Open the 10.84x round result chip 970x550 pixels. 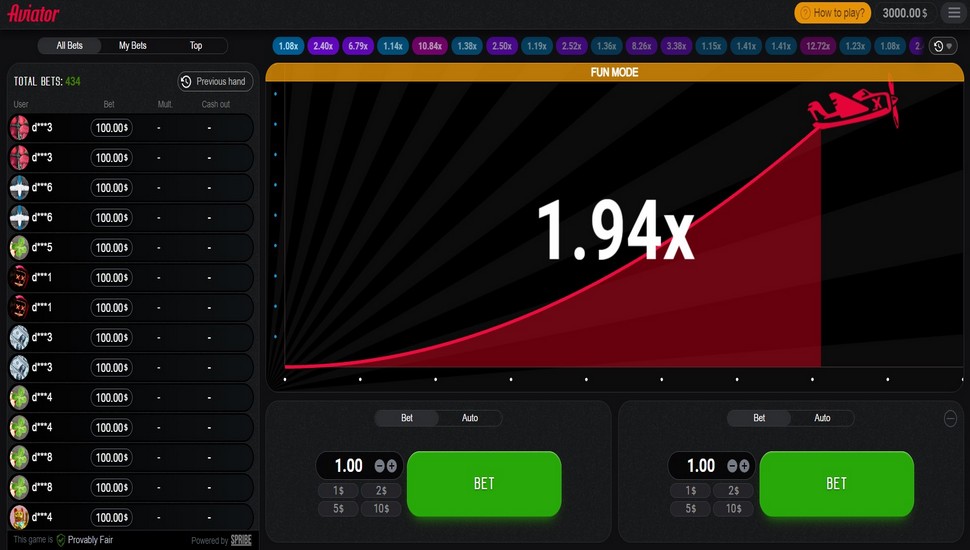click(x=430, y=46)
